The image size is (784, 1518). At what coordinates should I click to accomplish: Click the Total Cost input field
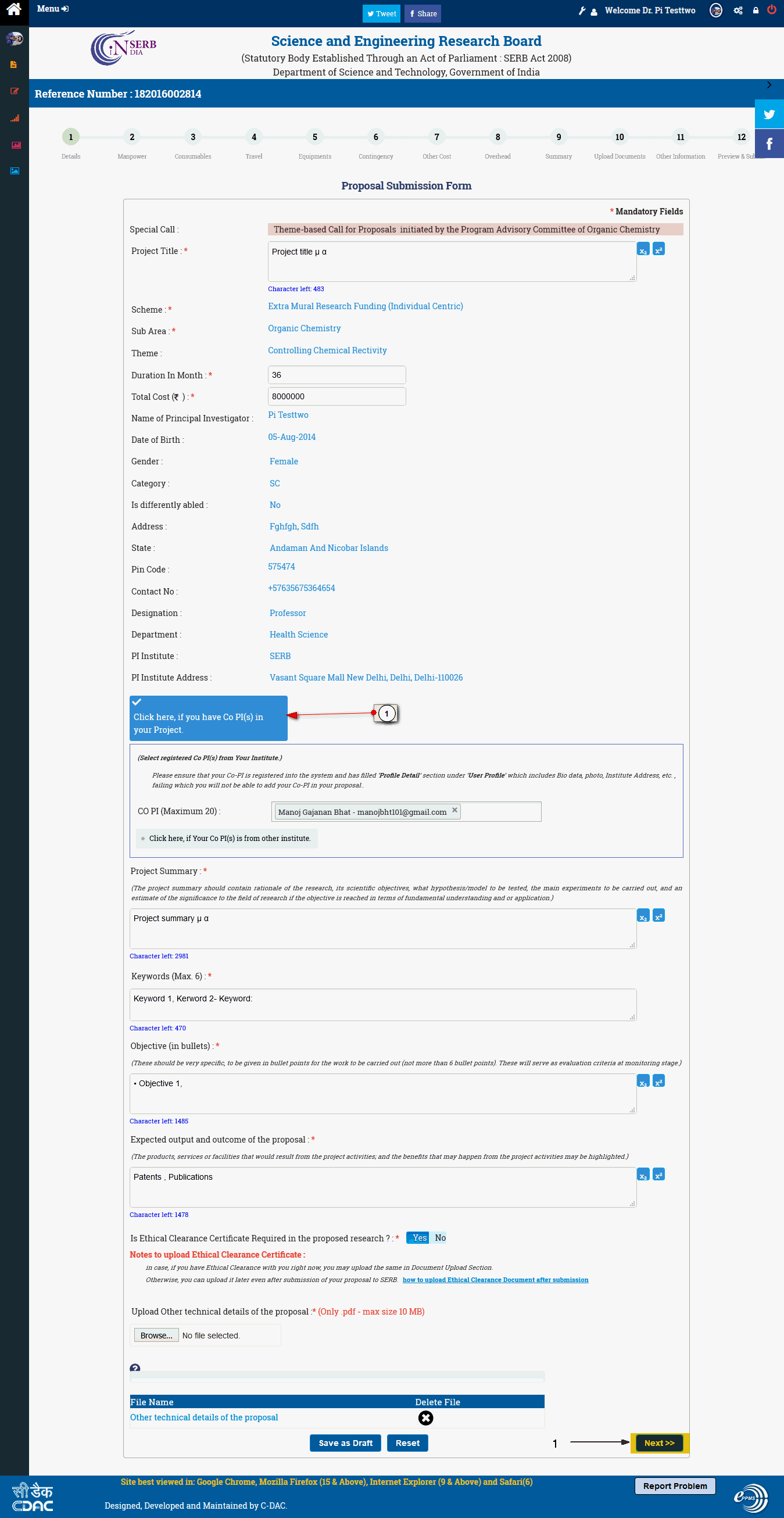coord(336,396)
